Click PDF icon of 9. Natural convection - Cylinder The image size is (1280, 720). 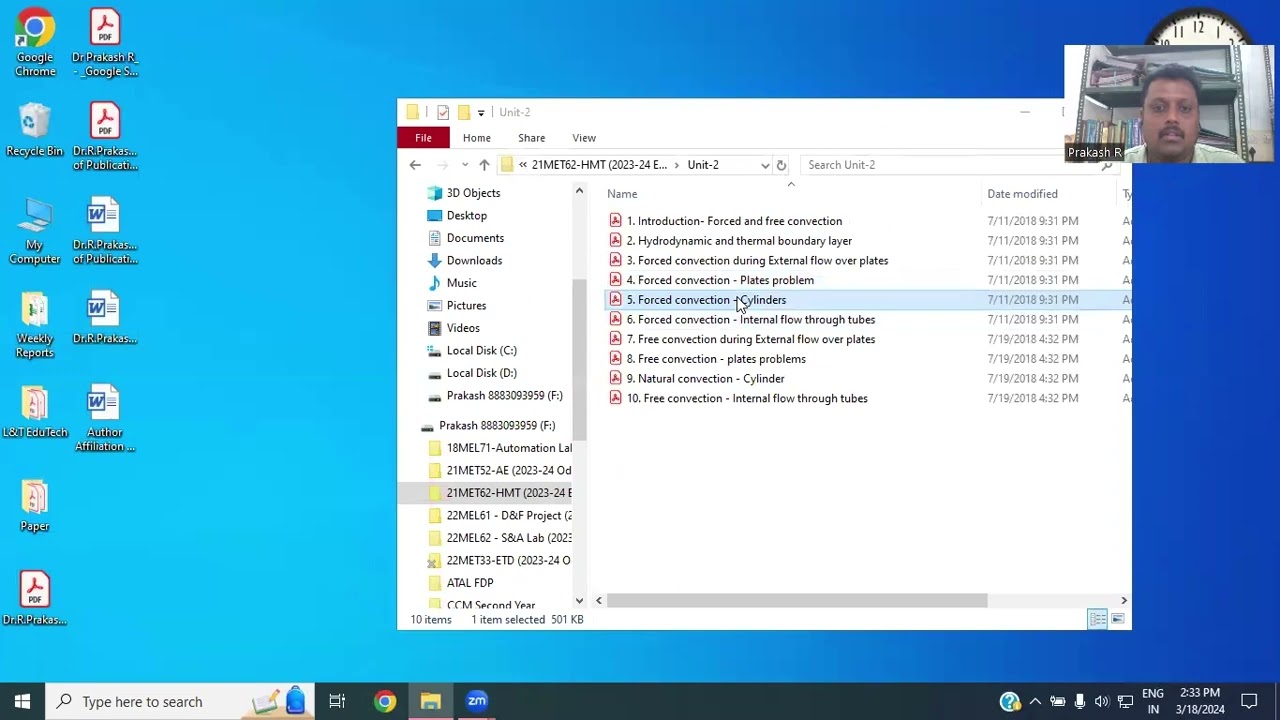[615, 379]
